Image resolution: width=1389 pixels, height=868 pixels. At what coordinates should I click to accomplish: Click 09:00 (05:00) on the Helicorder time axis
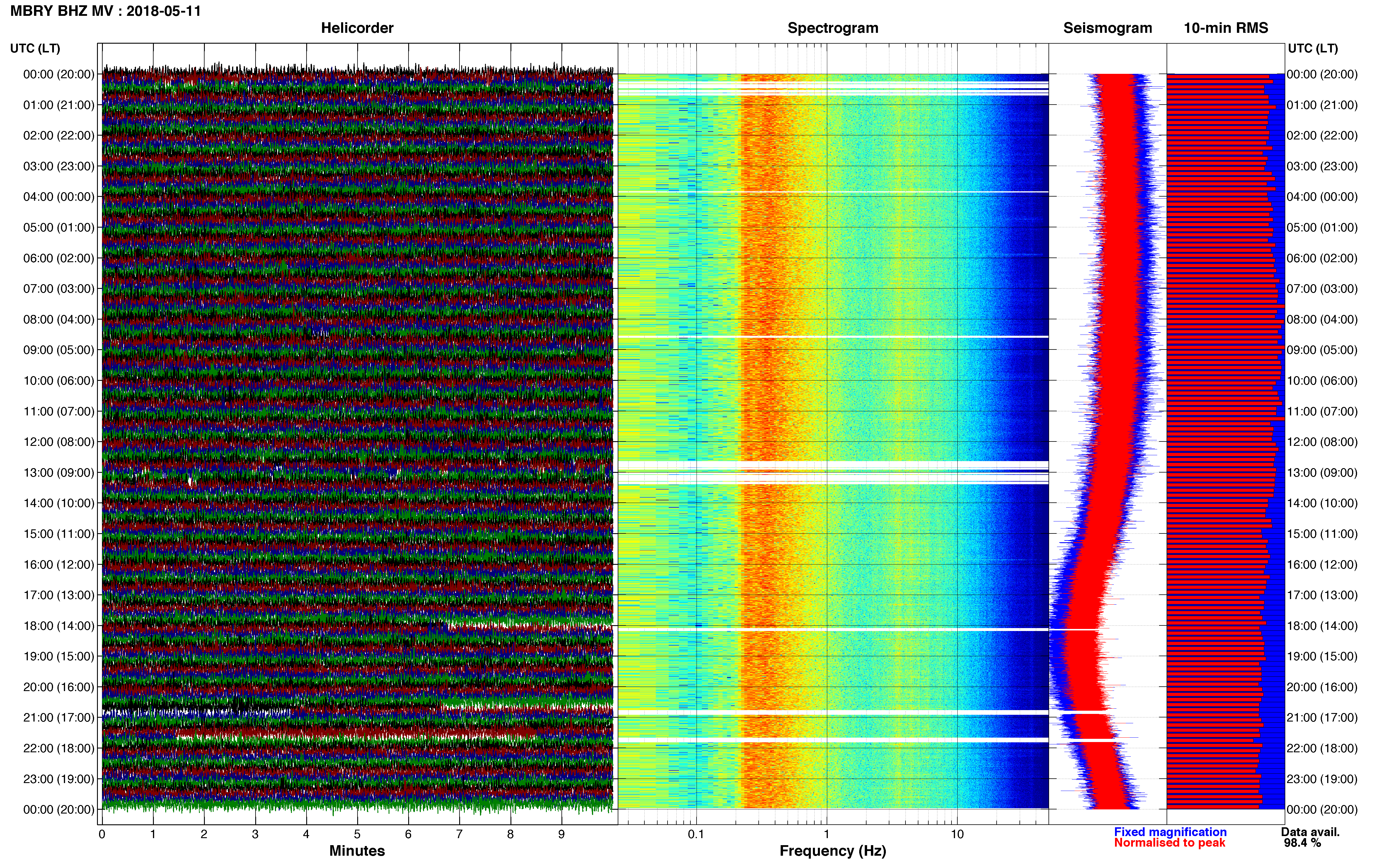[x=59, y=350]
